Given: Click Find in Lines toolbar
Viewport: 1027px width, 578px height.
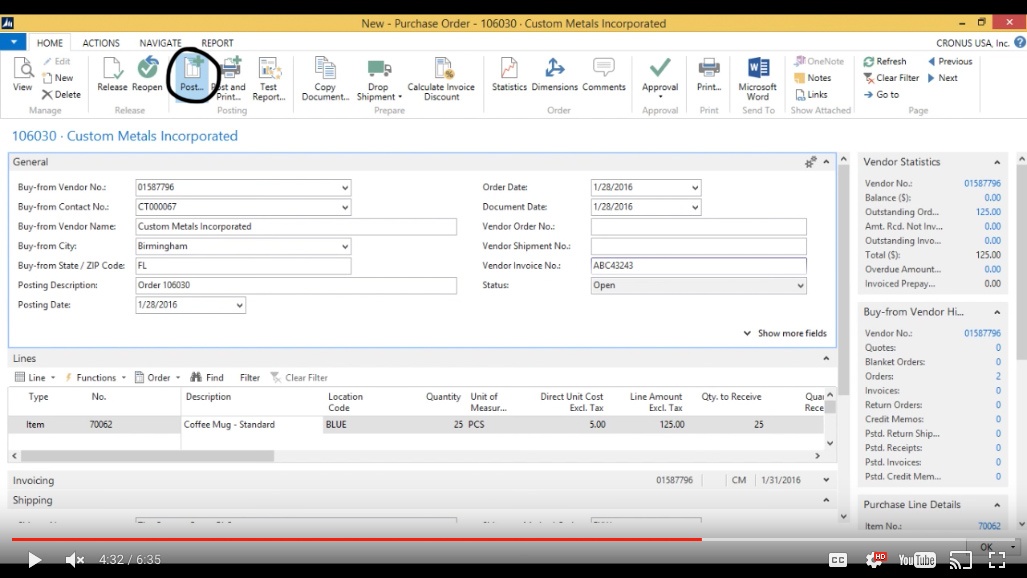Looking at the screenshot, I should click(x=207, y=377).
